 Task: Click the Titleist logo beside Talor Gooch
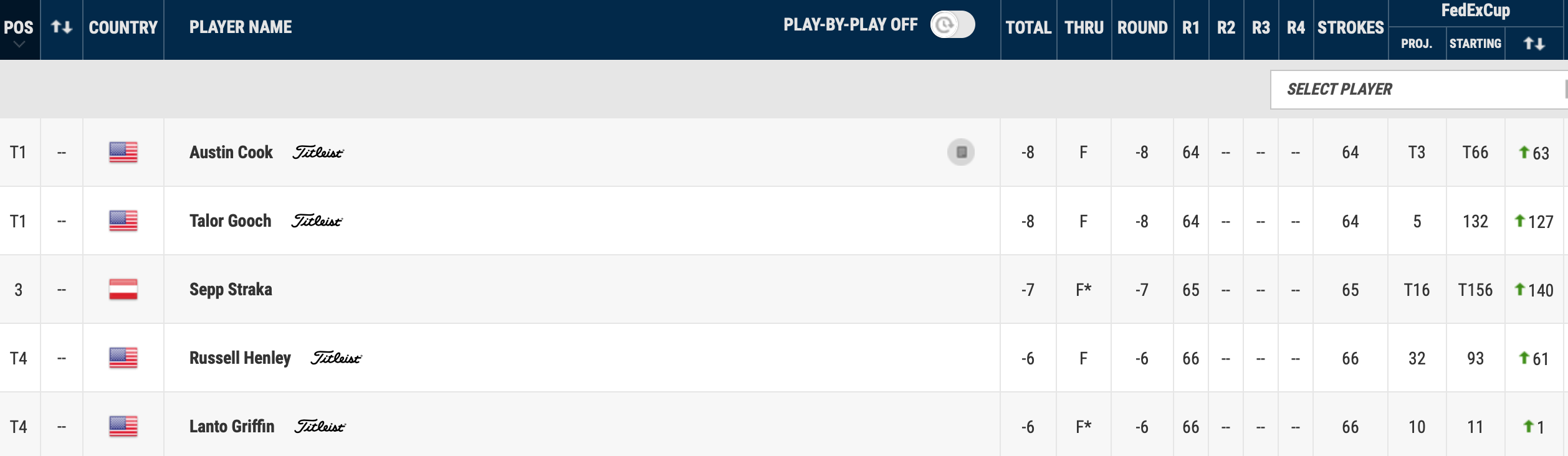coord(317,221)
